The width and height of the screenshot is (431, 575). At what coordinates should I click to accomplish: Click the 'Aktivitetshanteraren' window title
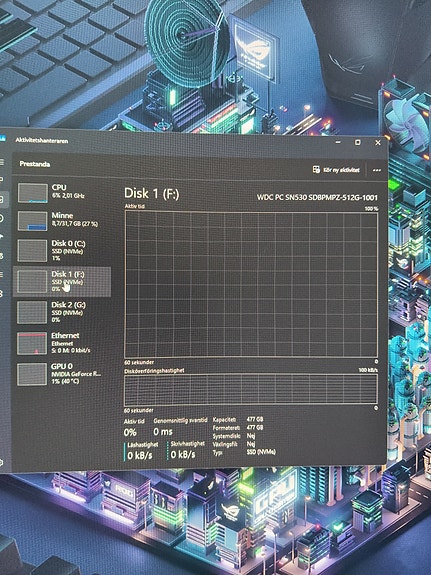(41, 140)
